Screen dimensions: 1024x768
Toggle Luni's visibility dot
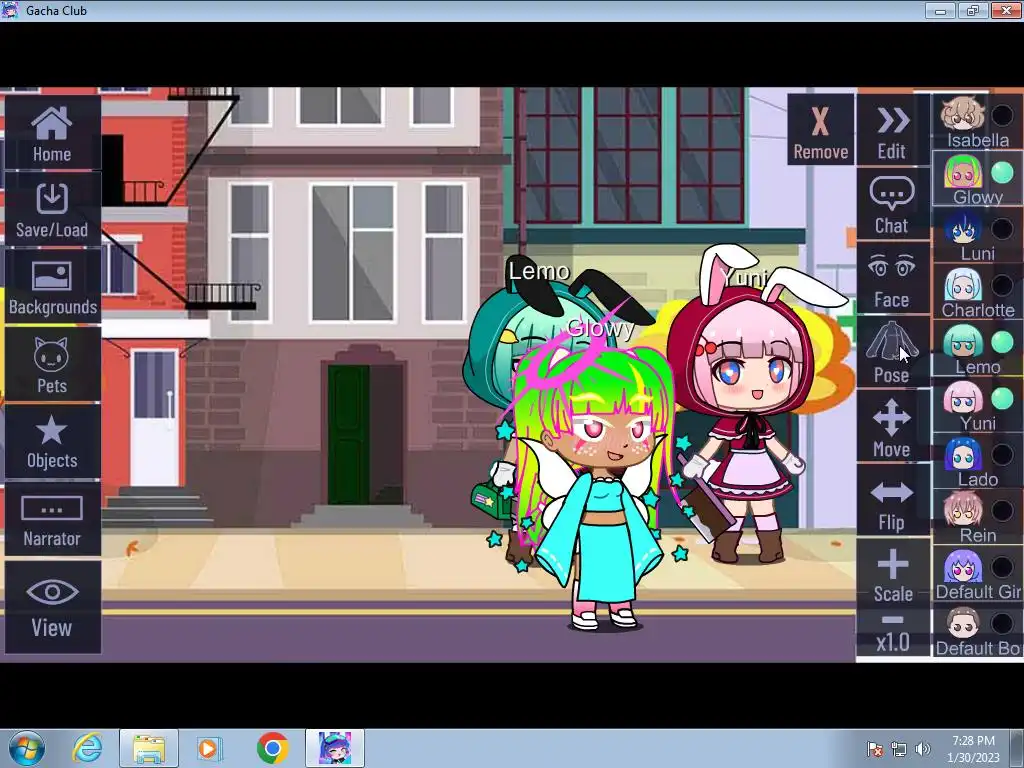pos(1002,229)
